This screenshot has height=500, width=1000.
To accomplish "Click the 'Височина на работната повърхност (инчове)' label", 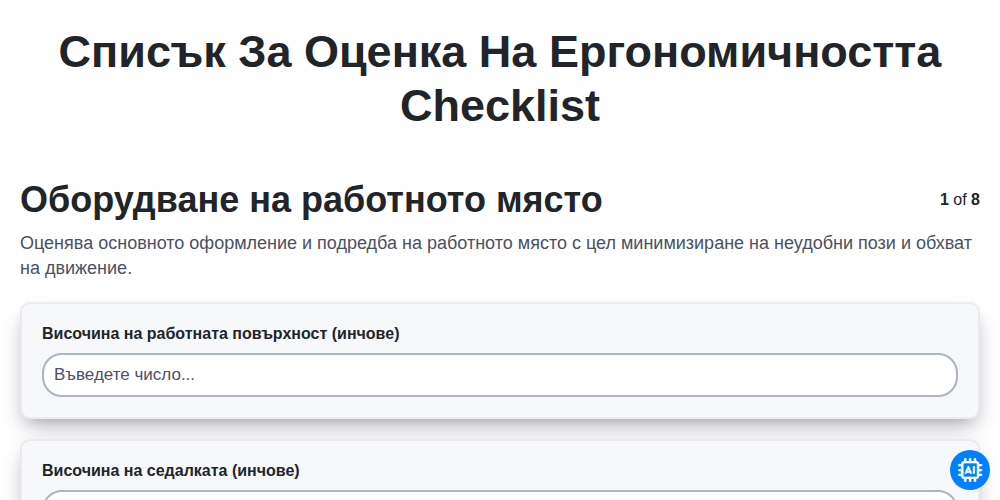I will (221, 334).
